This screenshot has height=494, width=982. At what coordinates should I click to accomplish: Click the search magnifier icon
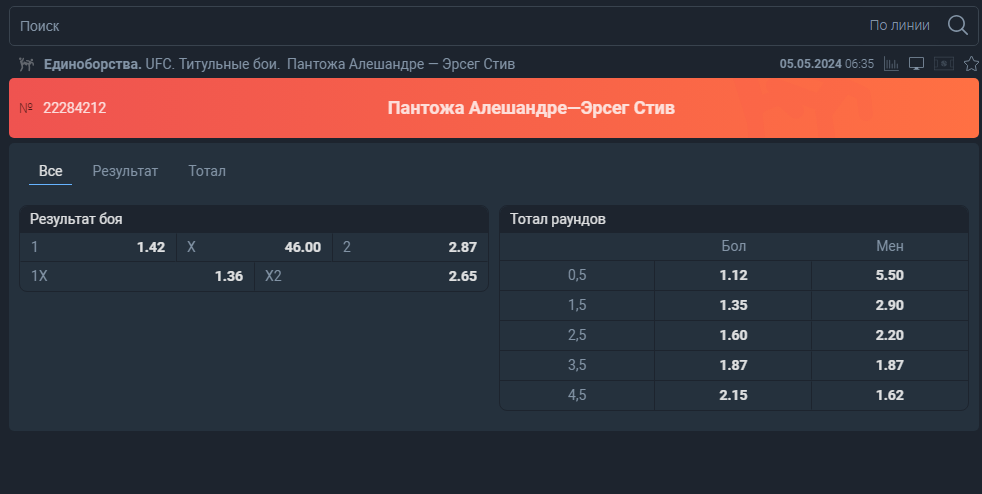958,25
